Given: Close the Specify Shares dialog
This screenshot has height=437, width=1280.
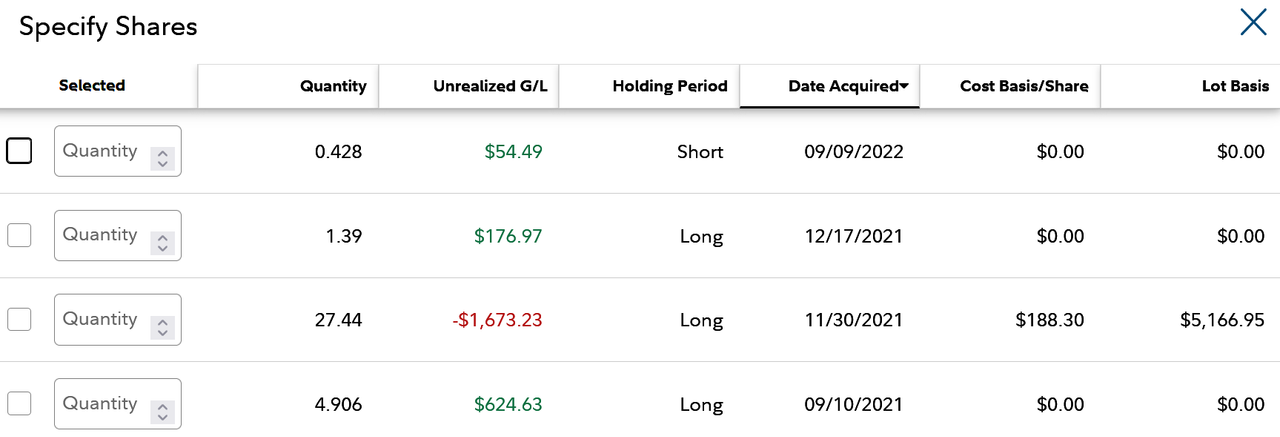Looking at the screenshot, I should click(x=1253, y=22).
